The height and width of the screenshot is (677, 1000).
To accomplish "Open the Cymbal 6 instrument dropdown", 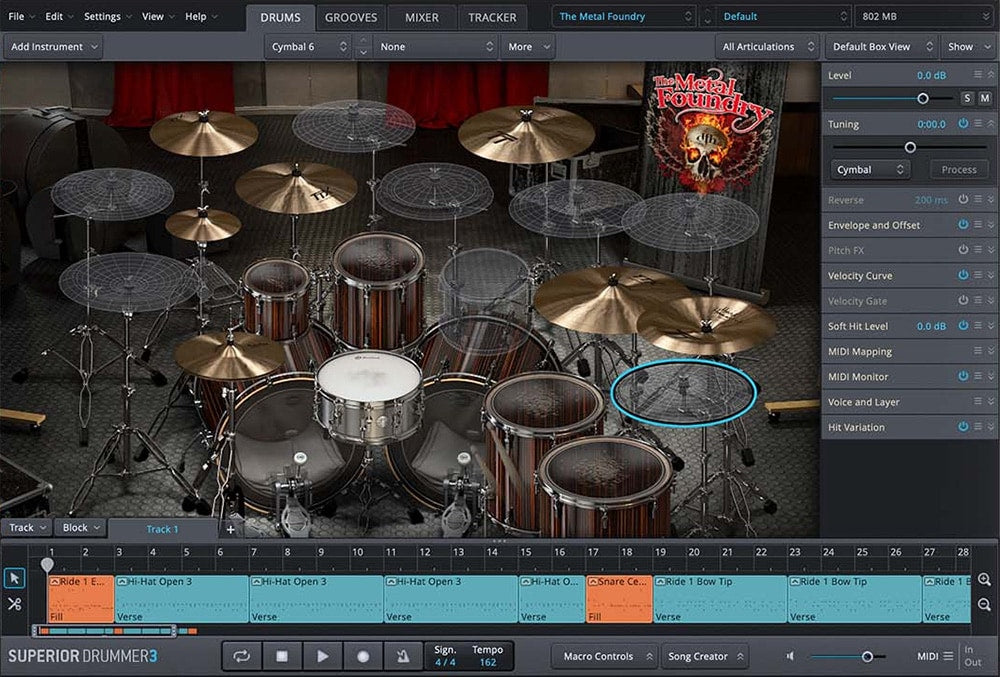I will point(309,47).
